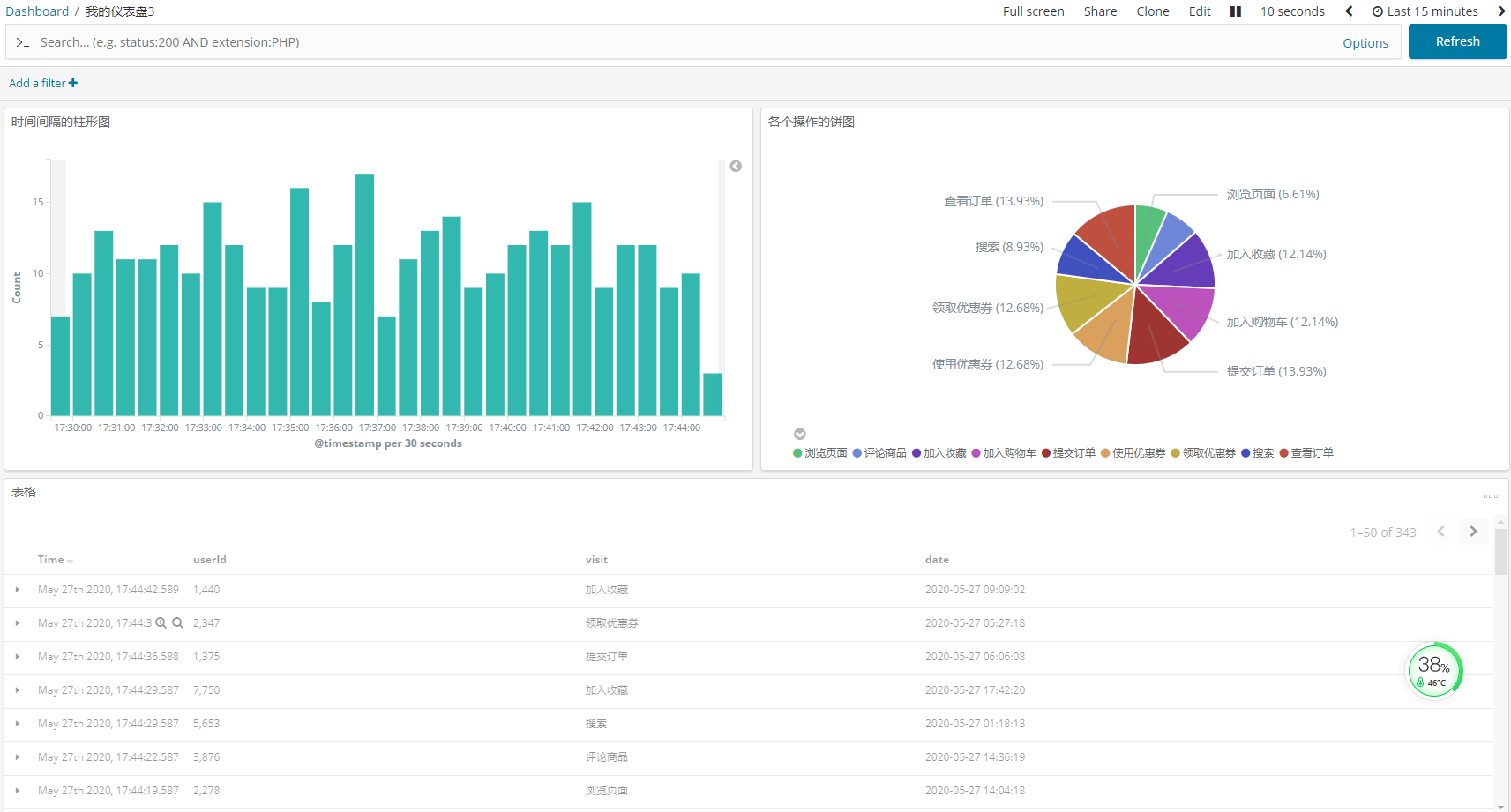This screenshot has height=812, width=1511.
Task: Expand the row for userId 5,653
Action: pos(17,724)
